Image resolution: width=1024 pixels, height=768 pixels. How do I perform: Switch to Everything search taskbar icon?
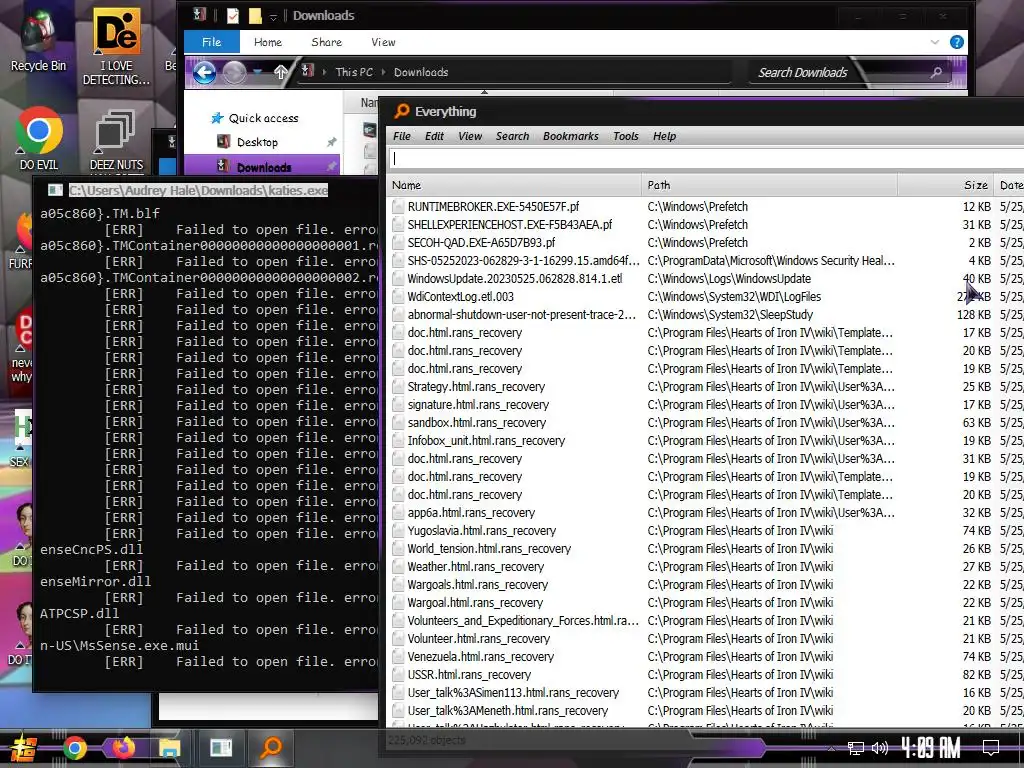coord(272,748)
